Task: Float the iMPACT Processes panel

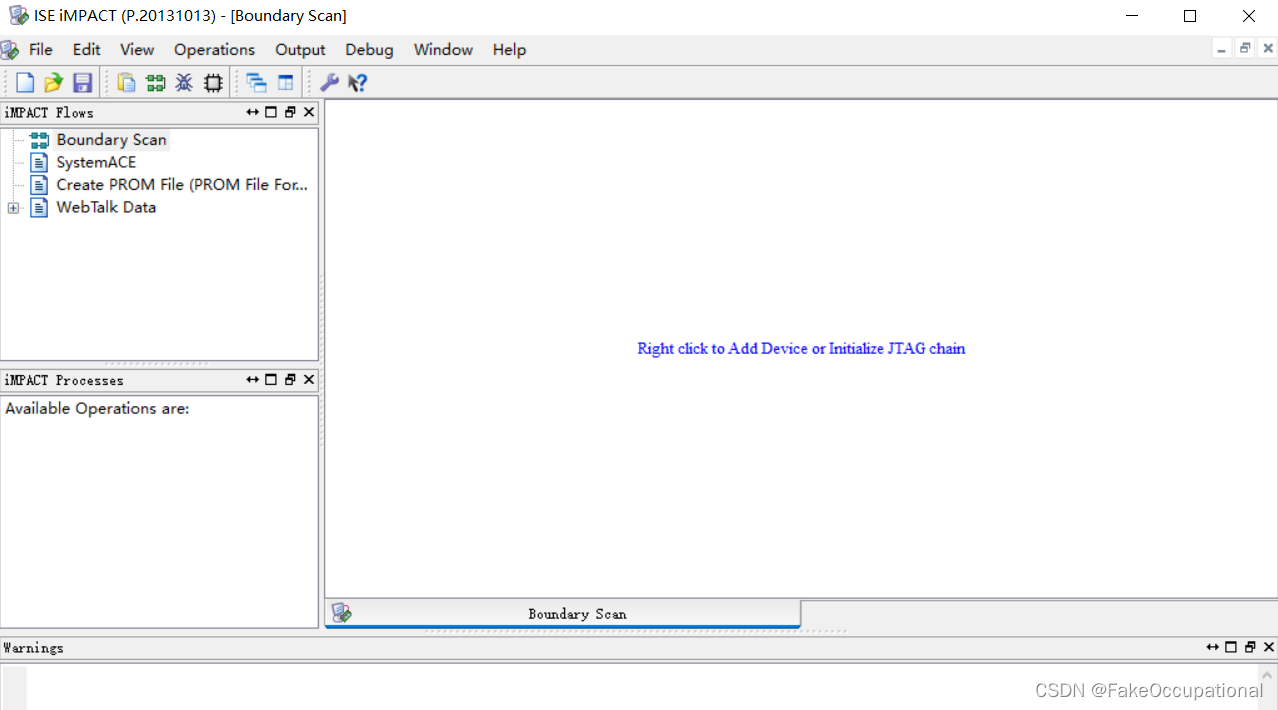Action: [290, 379]
